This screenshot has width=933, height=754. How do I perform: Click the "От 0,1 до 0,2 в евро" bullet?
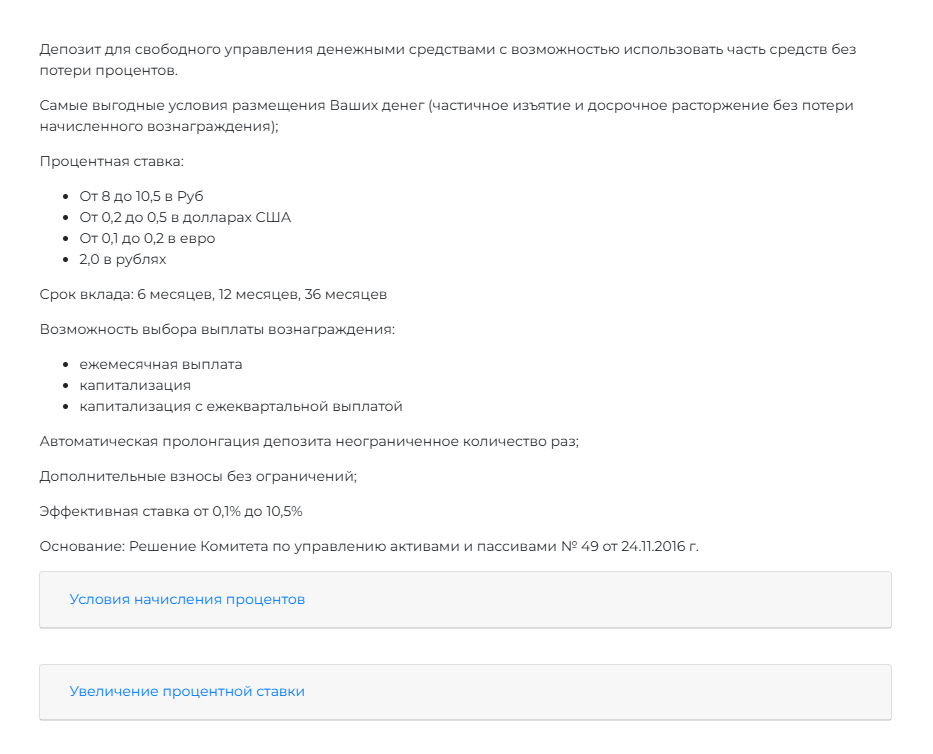[146, 238]
